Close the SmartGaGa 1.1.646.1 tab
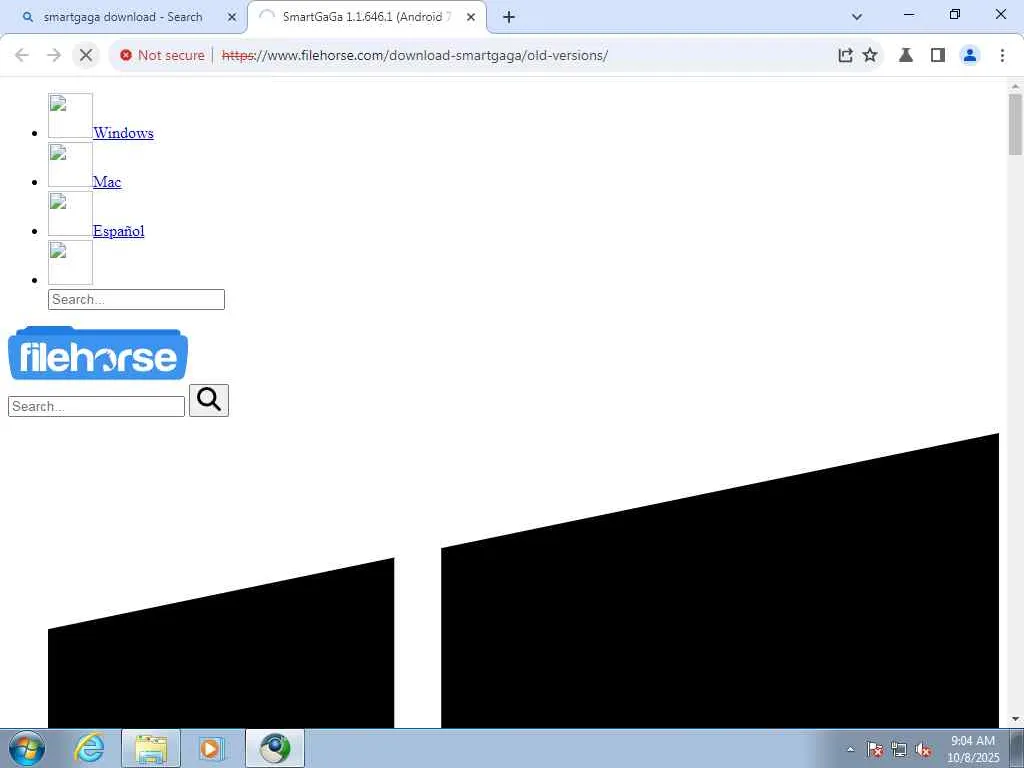The width and height of the screenshot is (1024, 768). point(471,17)
